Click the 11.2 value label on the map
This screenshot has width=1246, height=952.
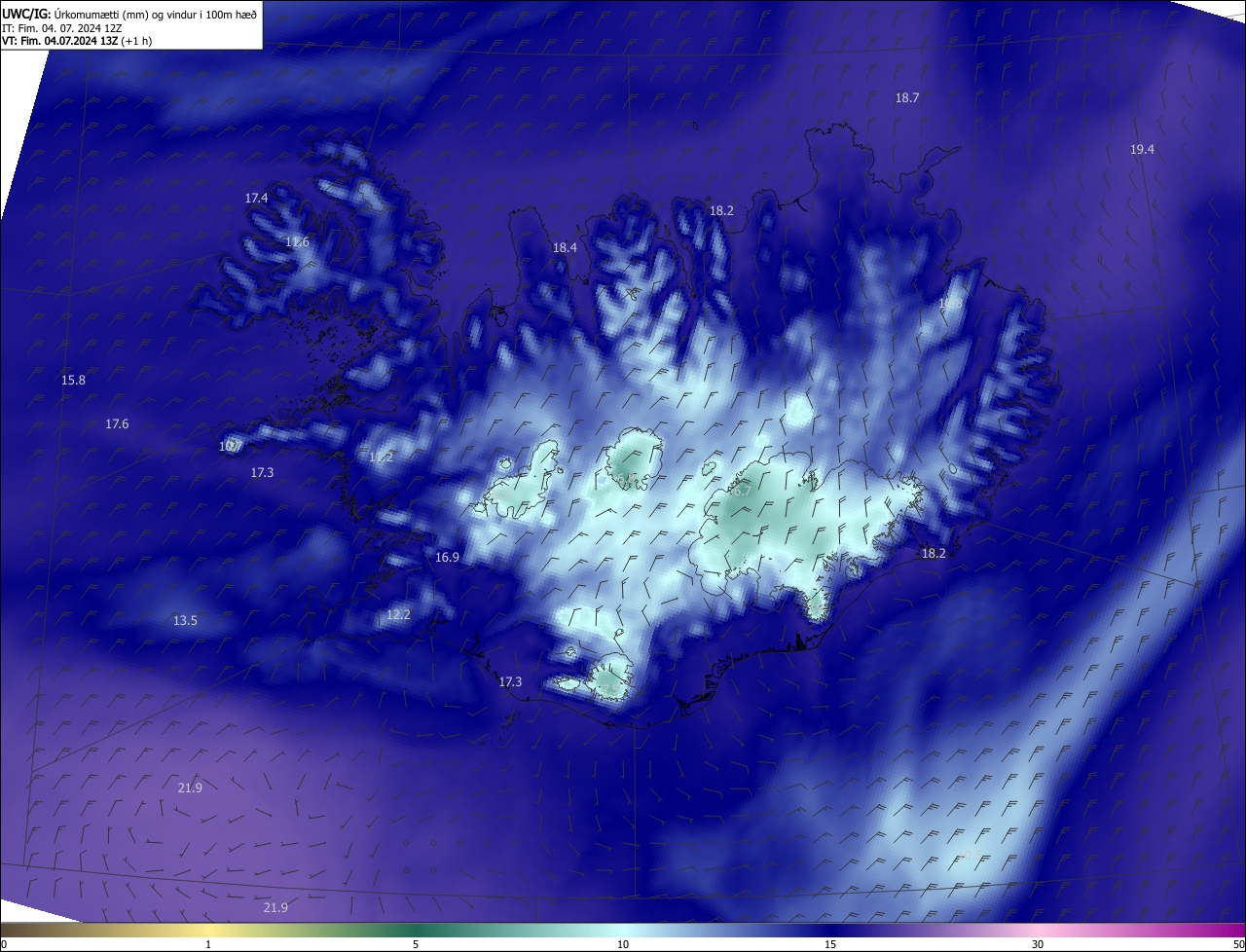click(381, 457)
